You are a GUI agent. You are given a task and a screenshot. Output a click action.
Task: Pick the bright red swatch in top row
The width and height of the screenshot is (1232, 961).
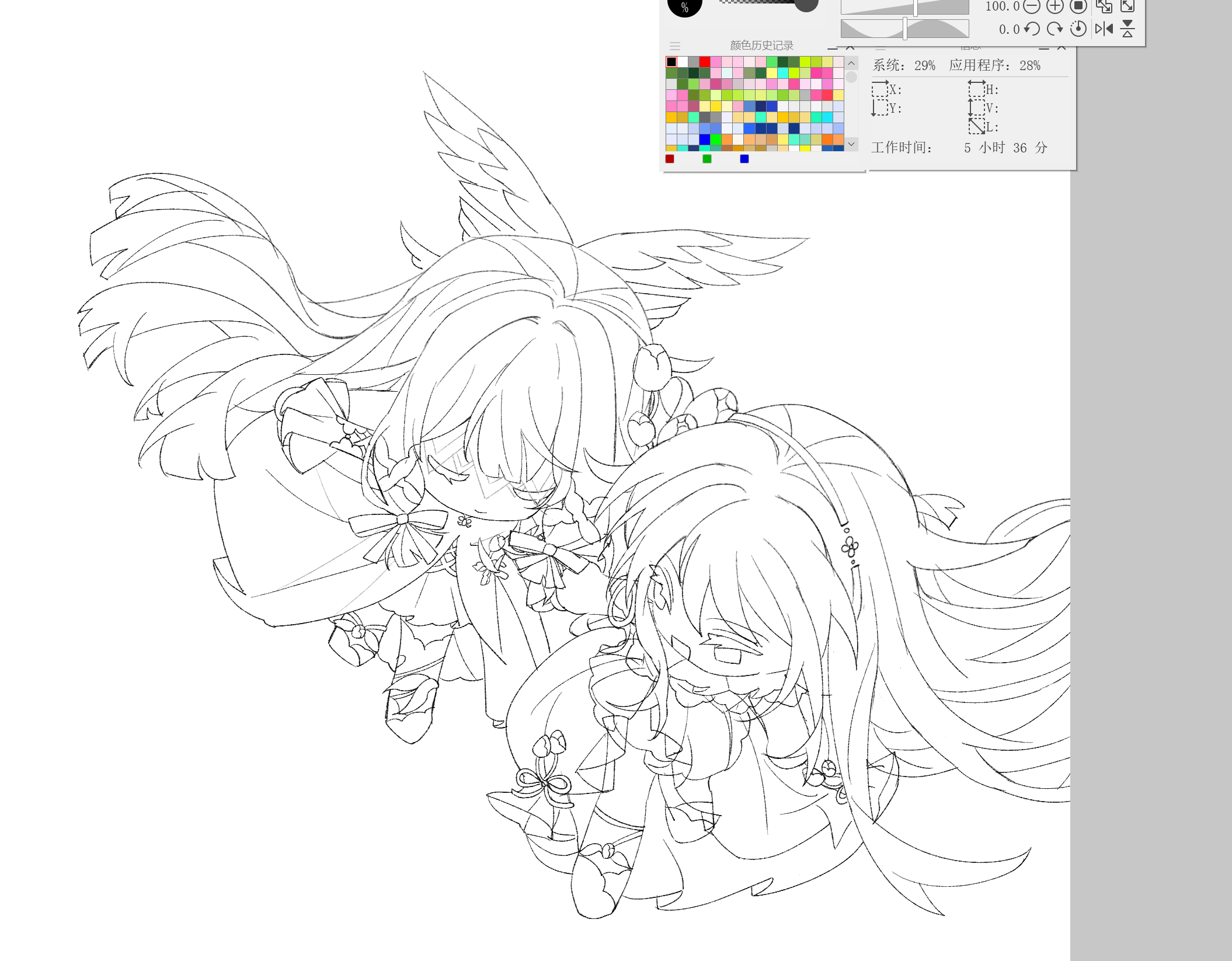pyautogui.click(x=705, y=62)
